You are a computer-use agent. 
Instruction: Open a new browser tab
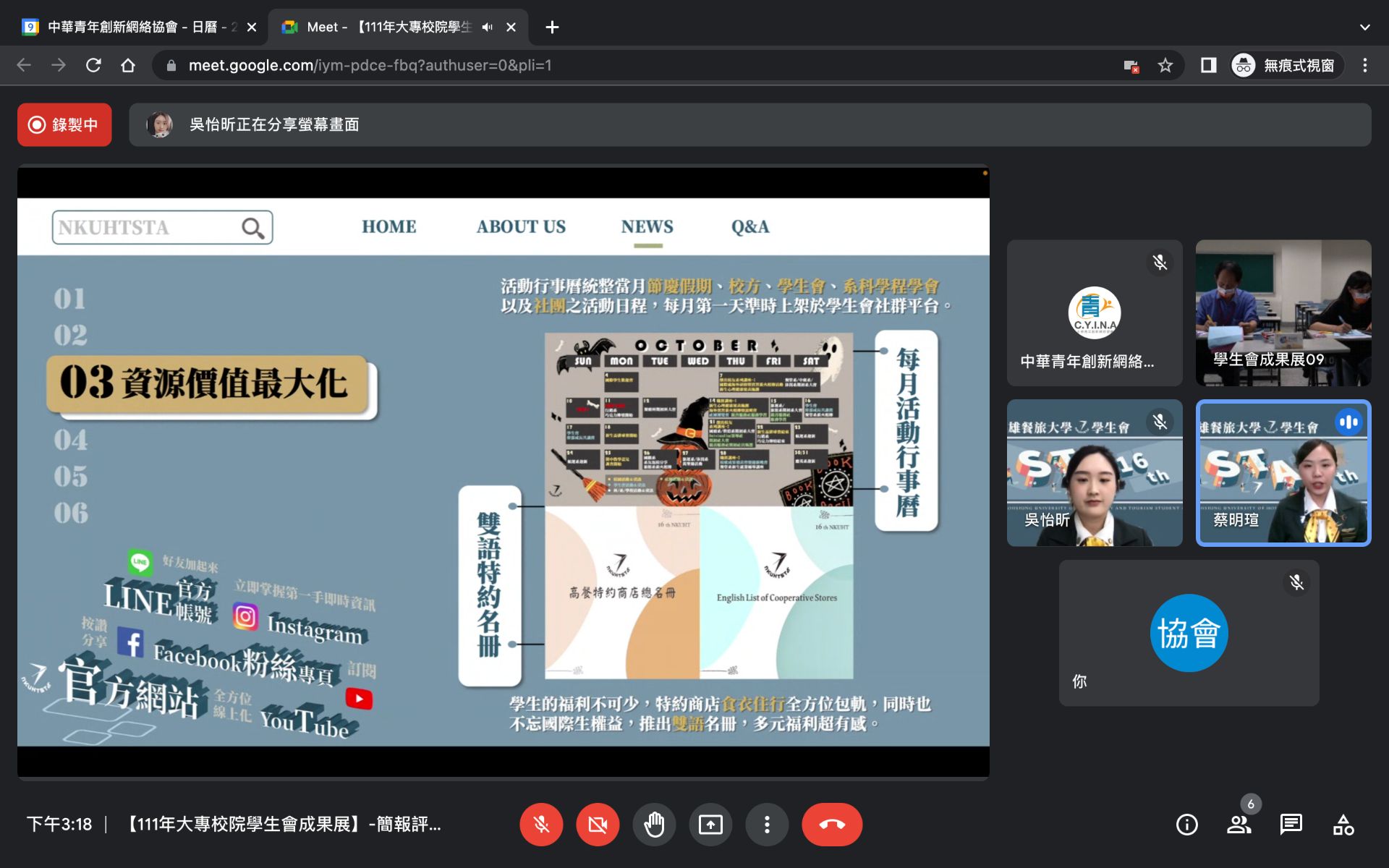point(552,27)
